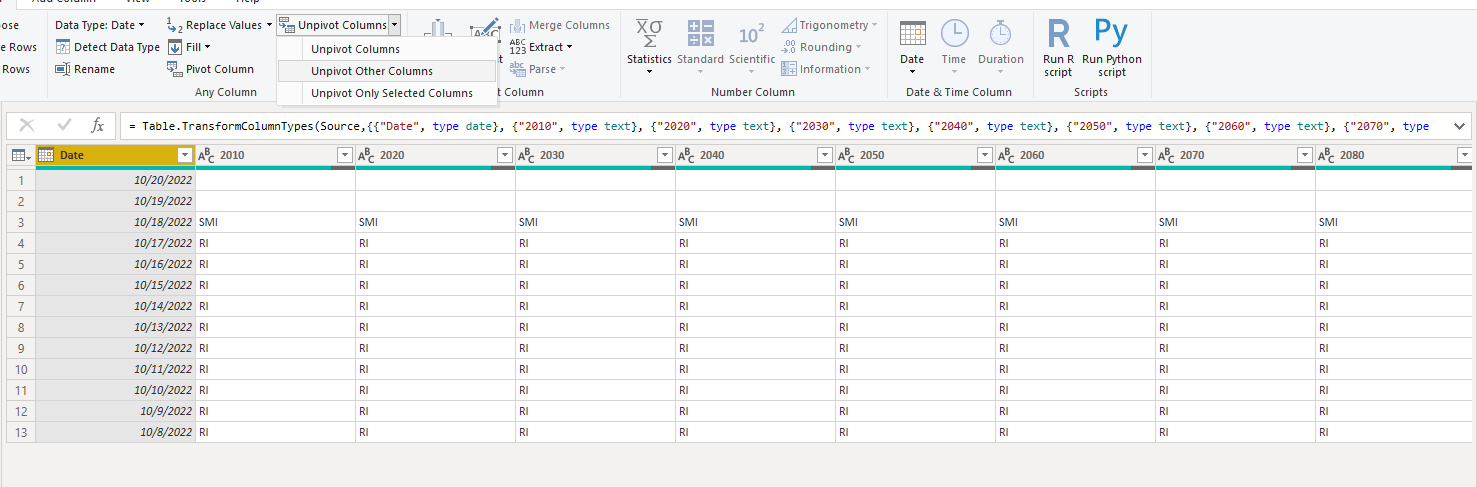
Task: Select the 2080 column header
Action: click(x=1392, y=155)
